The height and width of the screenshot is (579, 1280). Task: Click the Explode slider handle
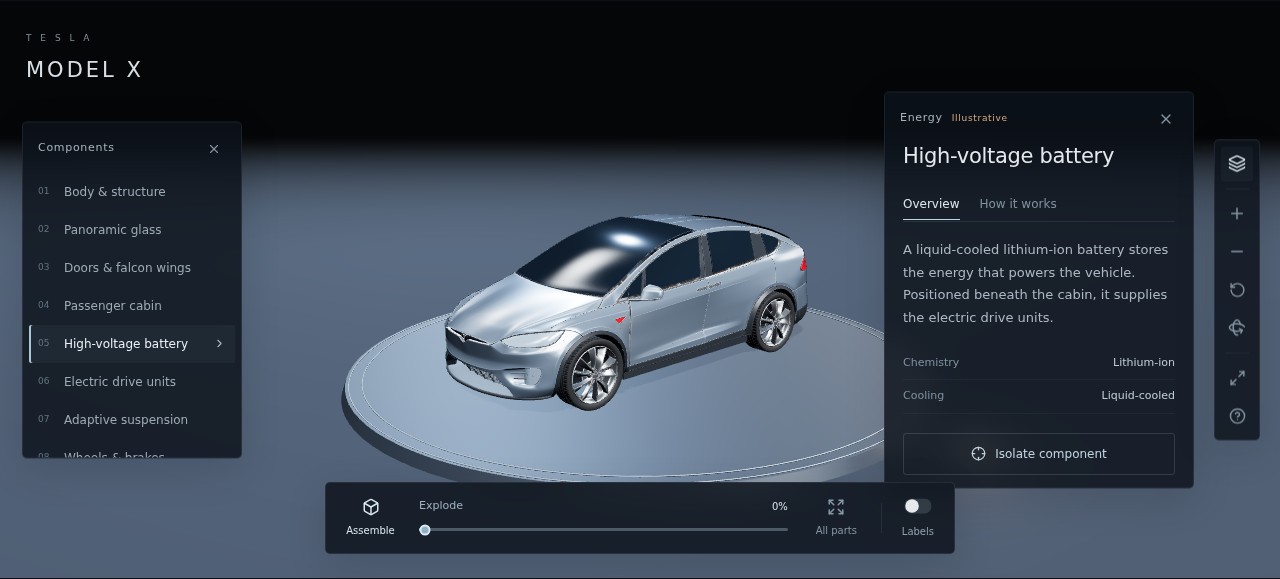coord(425,530)
